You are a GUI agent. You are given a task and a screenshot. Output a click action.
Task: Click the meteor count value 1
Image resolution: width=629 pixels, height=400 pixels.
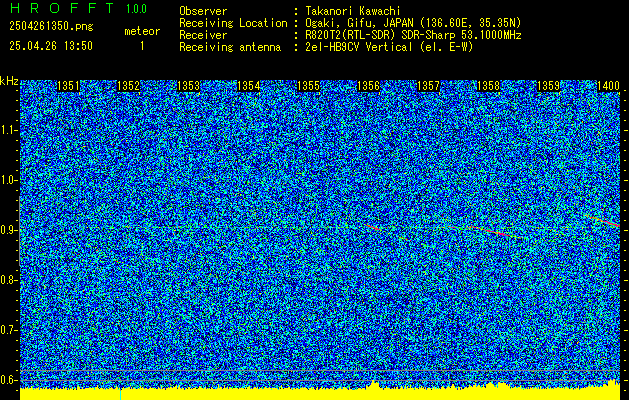[x=142, y=46]
